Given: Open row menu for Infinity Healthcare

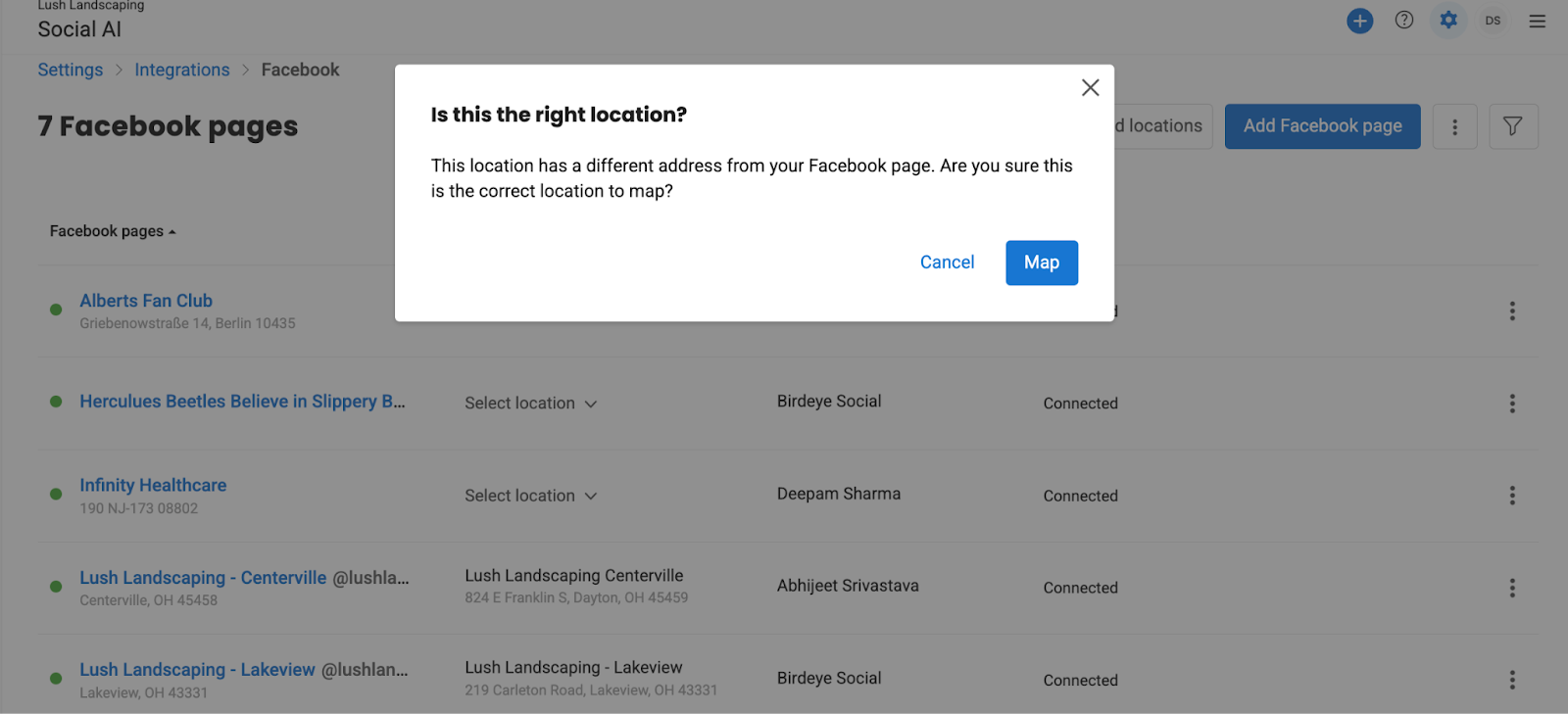Looking at the screenshot, I should pyautogui.click(x=1512, y=496).
